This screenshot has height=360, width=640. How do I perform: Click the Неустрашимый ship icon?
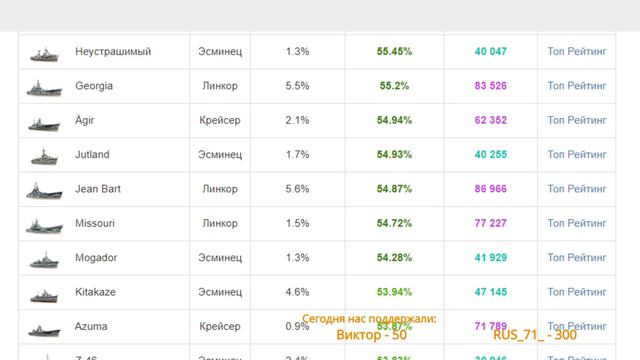click(44, 55)
